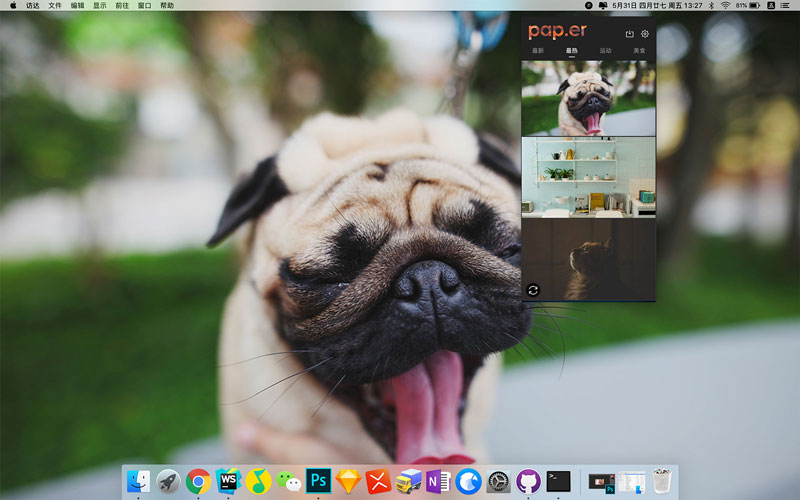Image resolution: width=800 pixels, height=500 pixels.
Task: Open Transmit truck icon in Dock
Action: coord(409,481)
